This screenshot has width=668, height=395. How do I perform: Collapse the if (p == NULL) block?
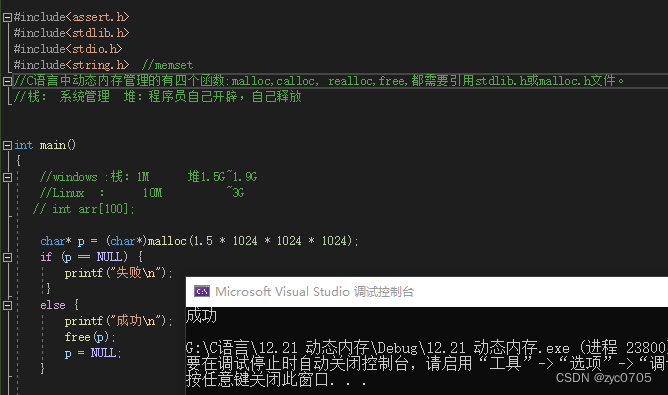(7, 257)
